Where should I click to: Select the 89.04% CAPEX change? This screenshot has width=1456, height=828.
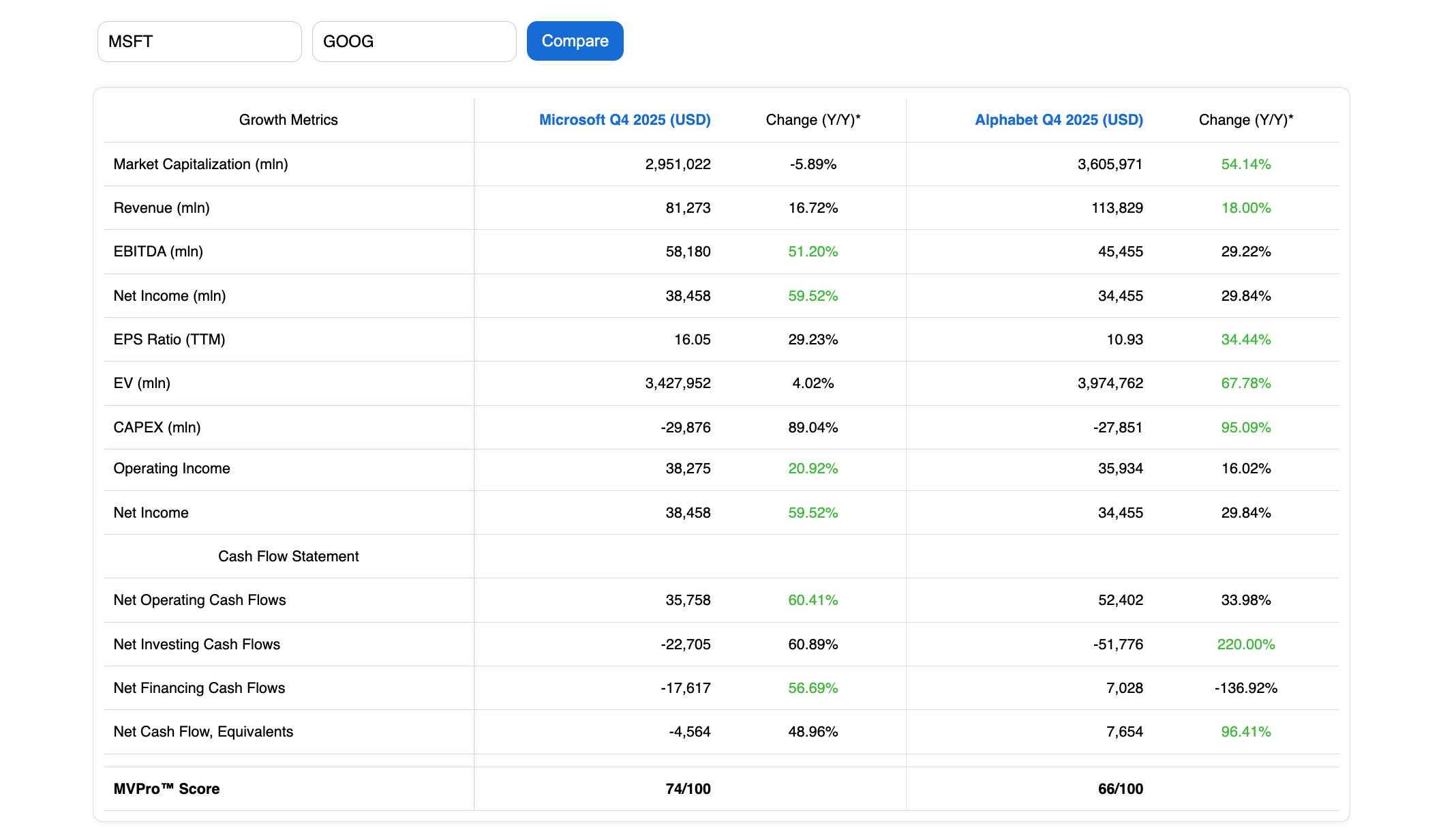click(x=813, y=428)
